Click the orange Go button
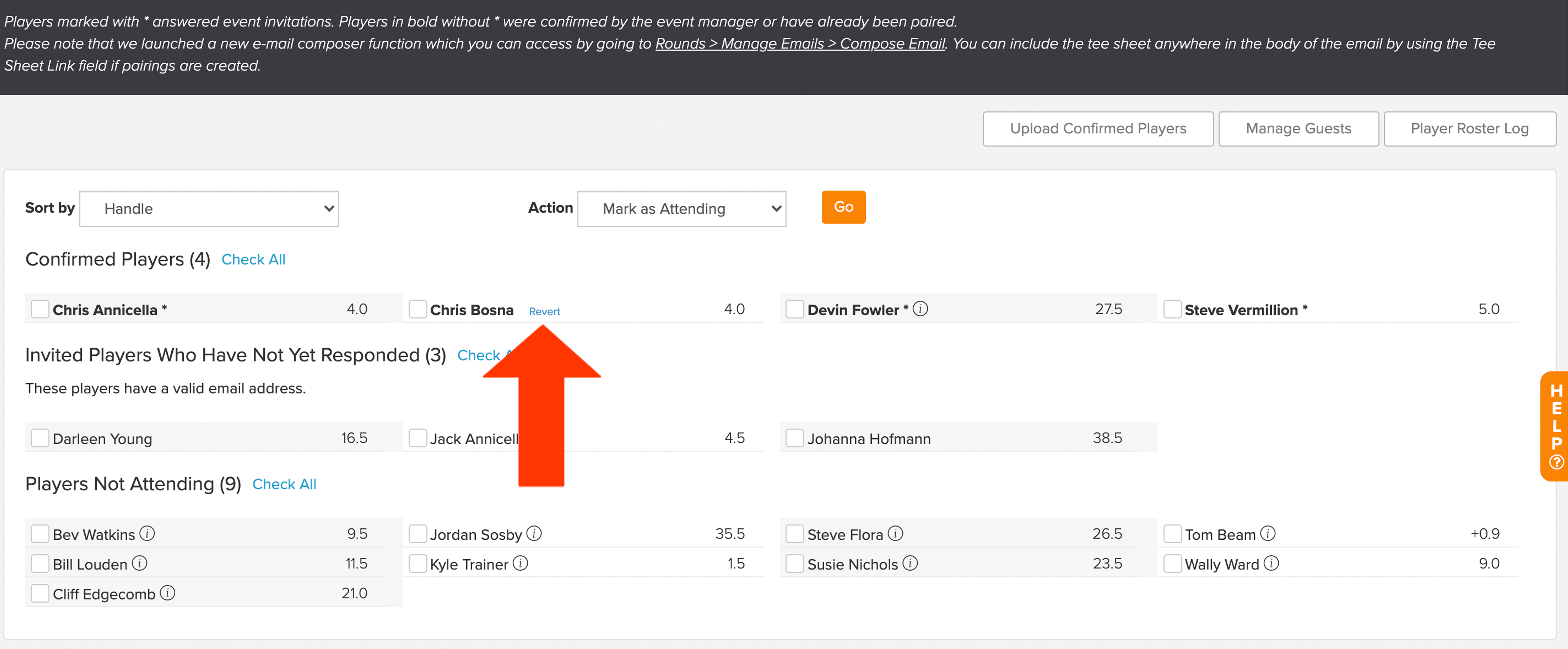Viewport: 1568px width, 649px height. click(x=843, y=208)
